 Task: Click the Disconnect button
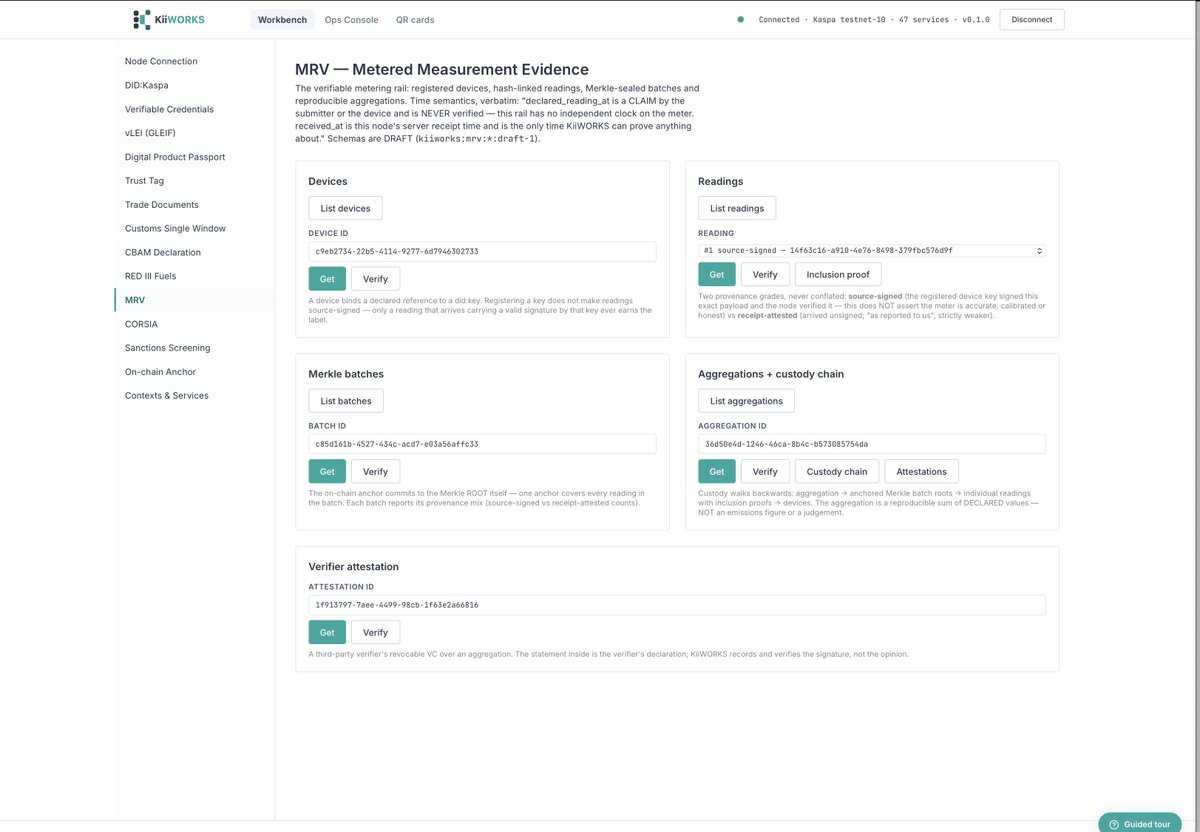tap(1032, 19)
